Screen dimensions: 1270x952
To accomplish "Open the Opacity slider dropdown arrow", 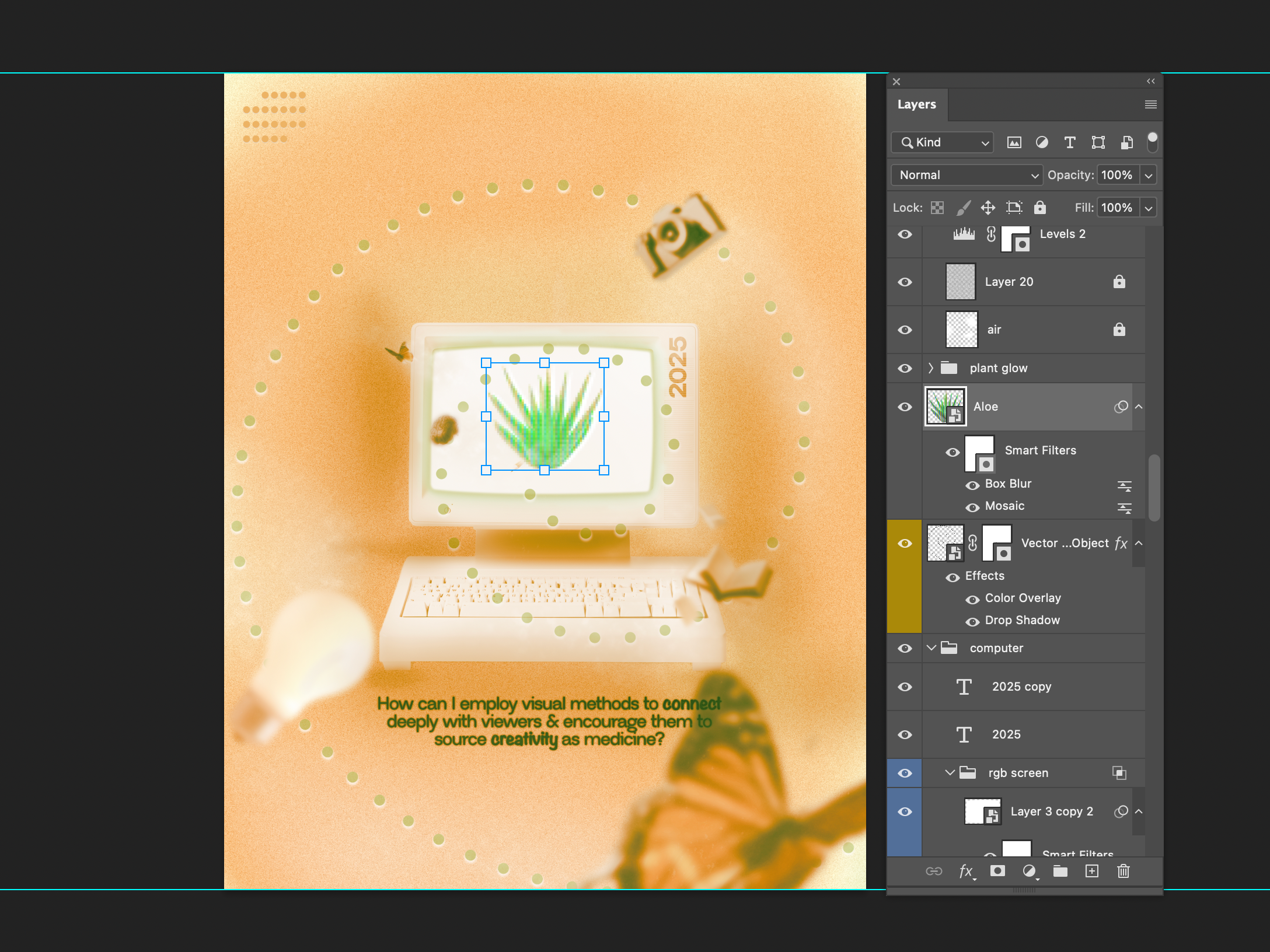I will click(1149, 175).
